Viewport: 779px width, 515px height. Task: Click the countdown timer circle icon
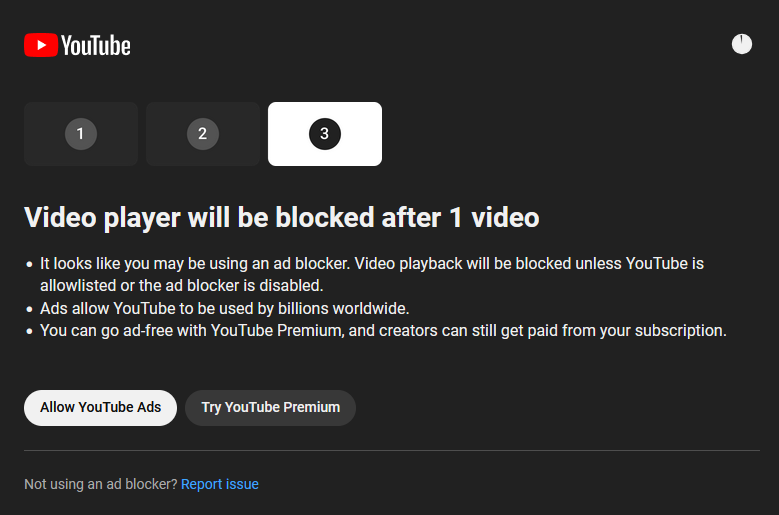coord(742,44)
